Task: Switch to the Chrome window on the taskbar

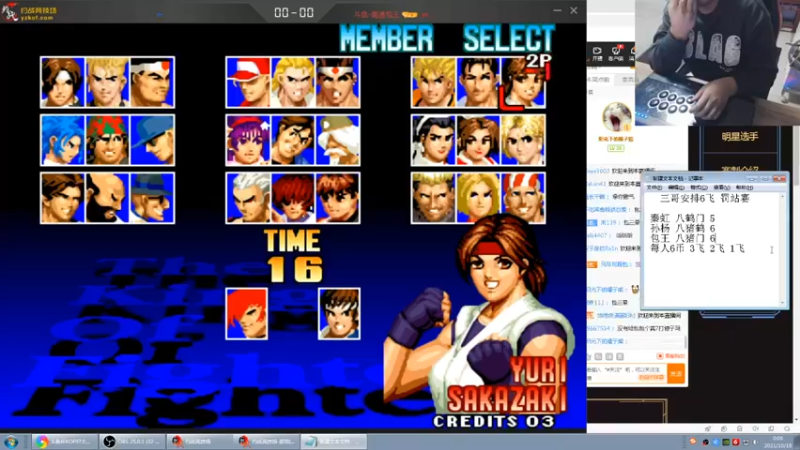Action: pos(63,442)
